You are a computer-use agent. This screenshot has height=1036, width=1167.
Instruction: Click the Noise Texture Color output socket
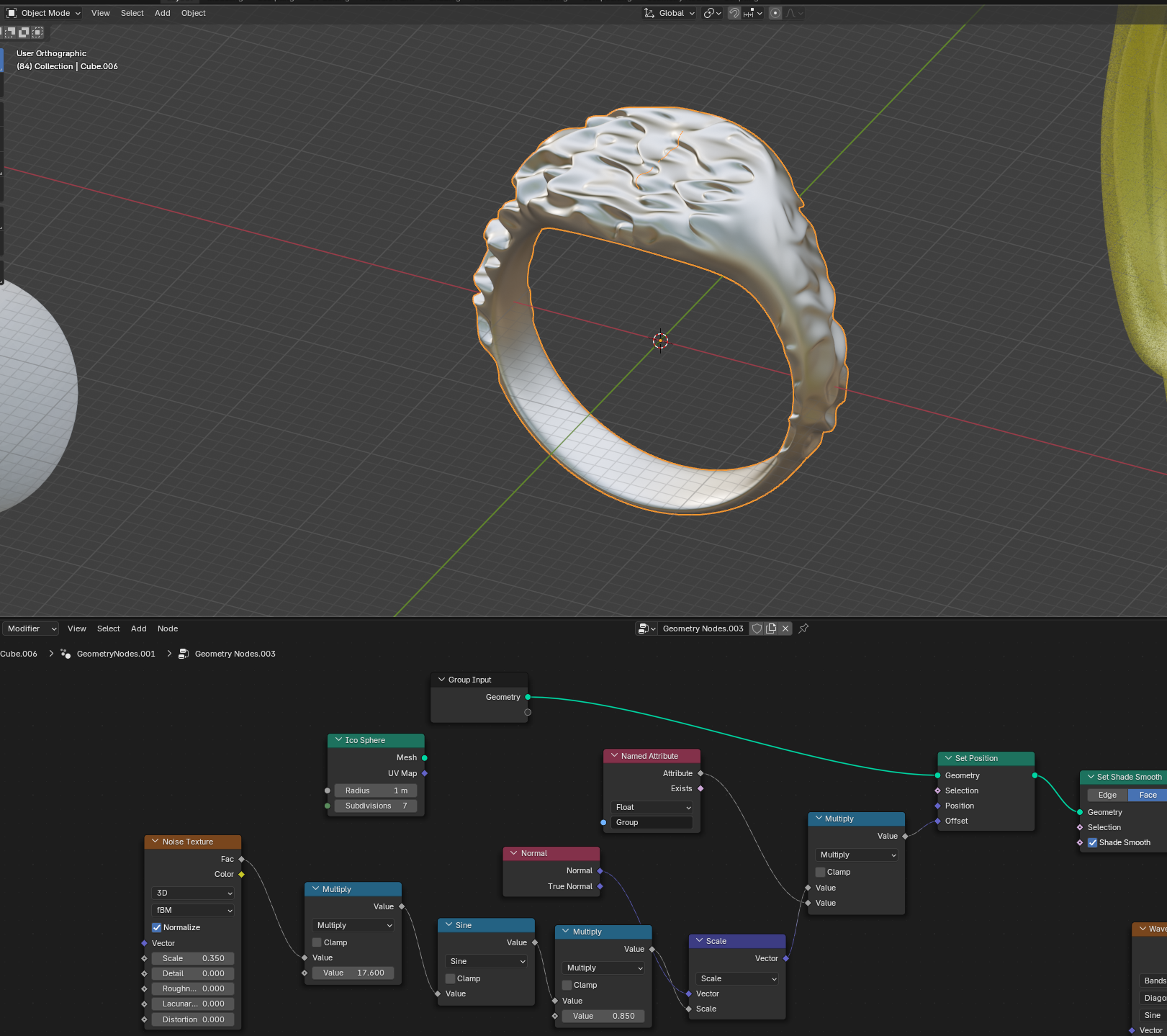tap(241, 874)
